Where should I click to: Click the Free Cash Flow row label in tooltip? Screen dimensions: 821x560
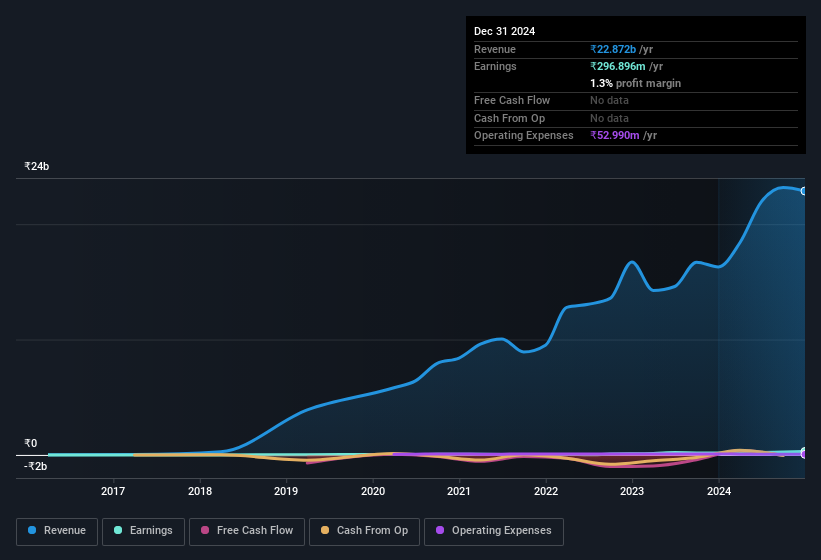tap(512, 100)
